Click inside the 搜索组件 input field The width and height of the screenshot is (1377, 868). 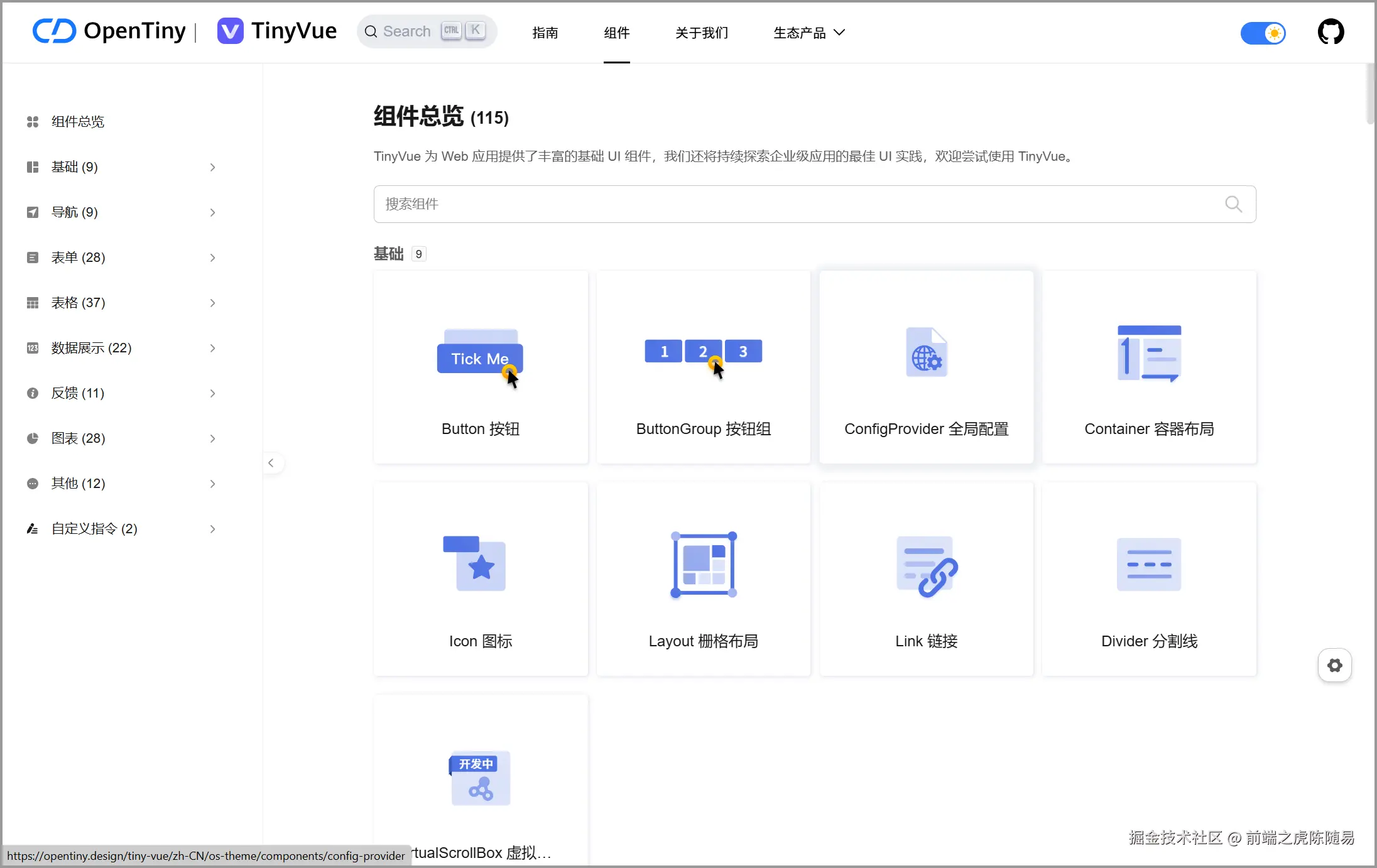691,203
